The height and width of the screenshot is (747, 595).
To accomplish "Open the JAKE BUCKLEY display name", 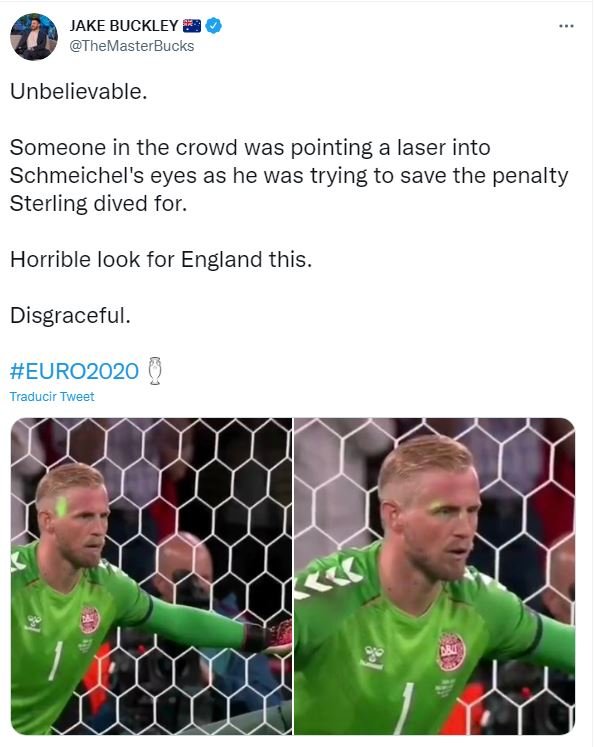I will click(124, 25).
